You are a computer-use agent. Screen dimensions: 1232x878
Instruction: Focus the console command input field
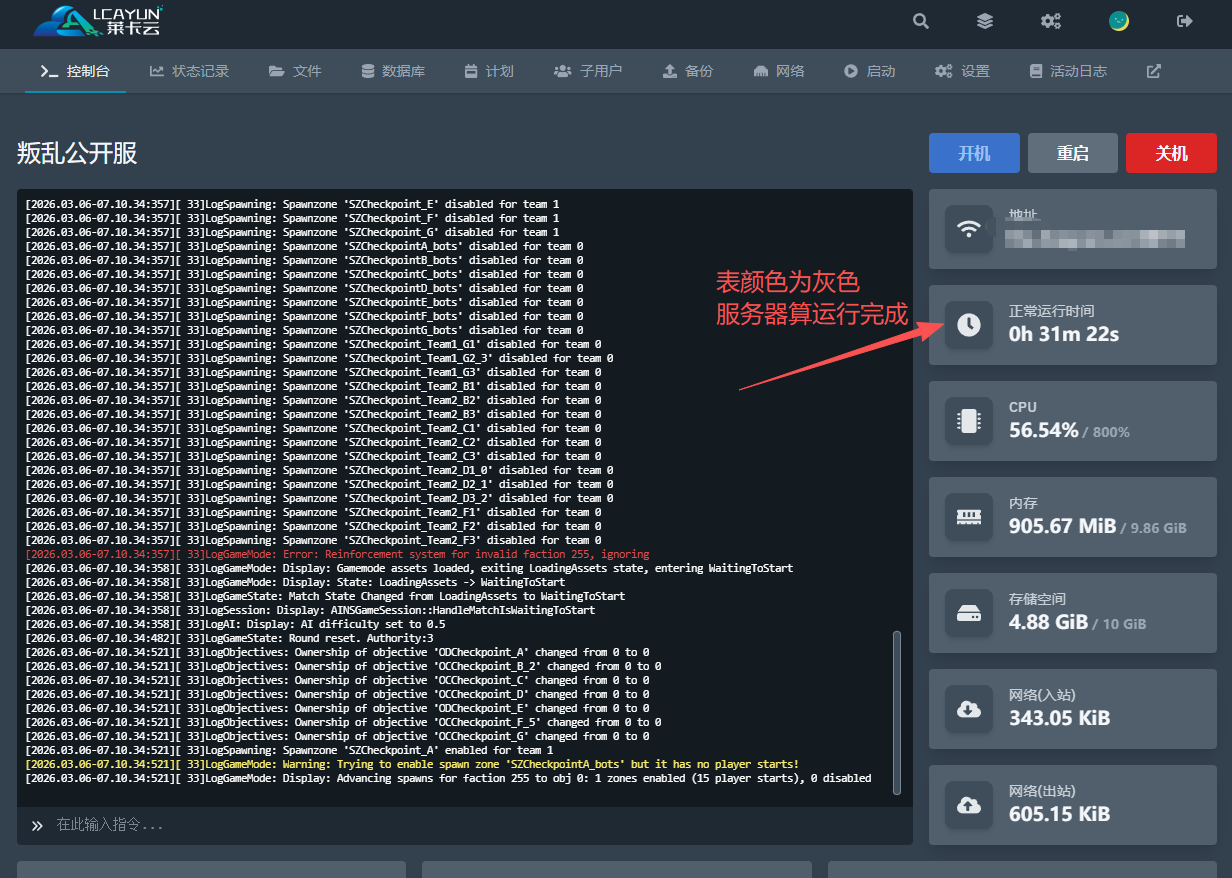click(x=470, y=825)
